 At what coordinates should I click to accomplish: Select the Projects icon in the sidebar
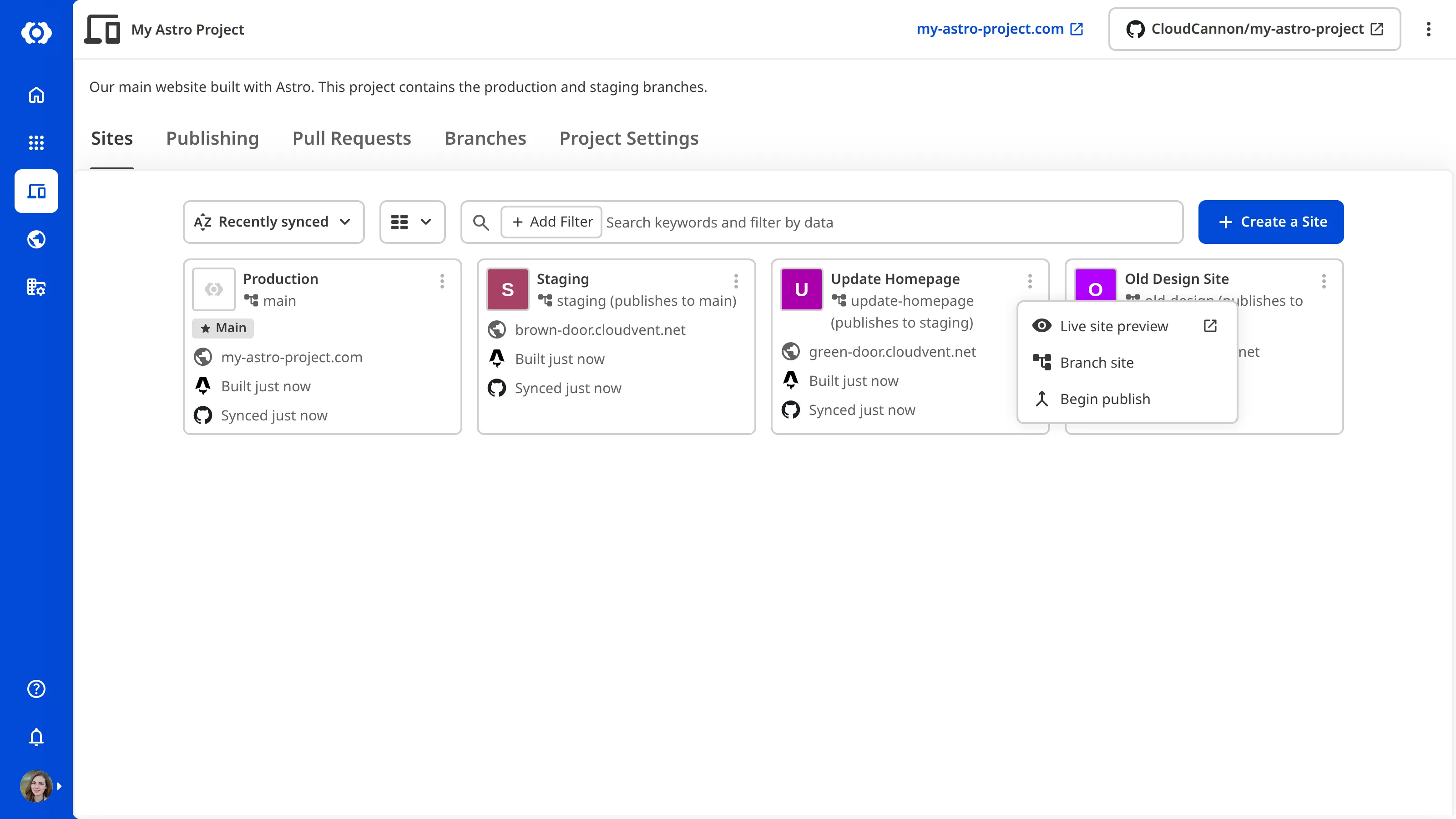[x=36, y=191]
